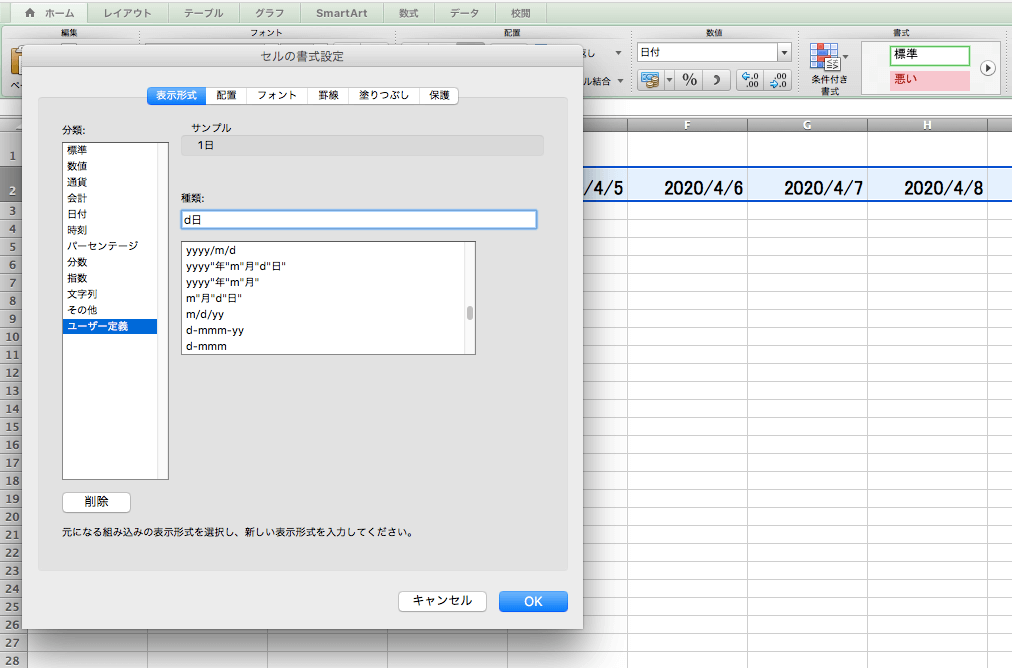Switch to the 配置 dialog tab

tap(227, 96)
